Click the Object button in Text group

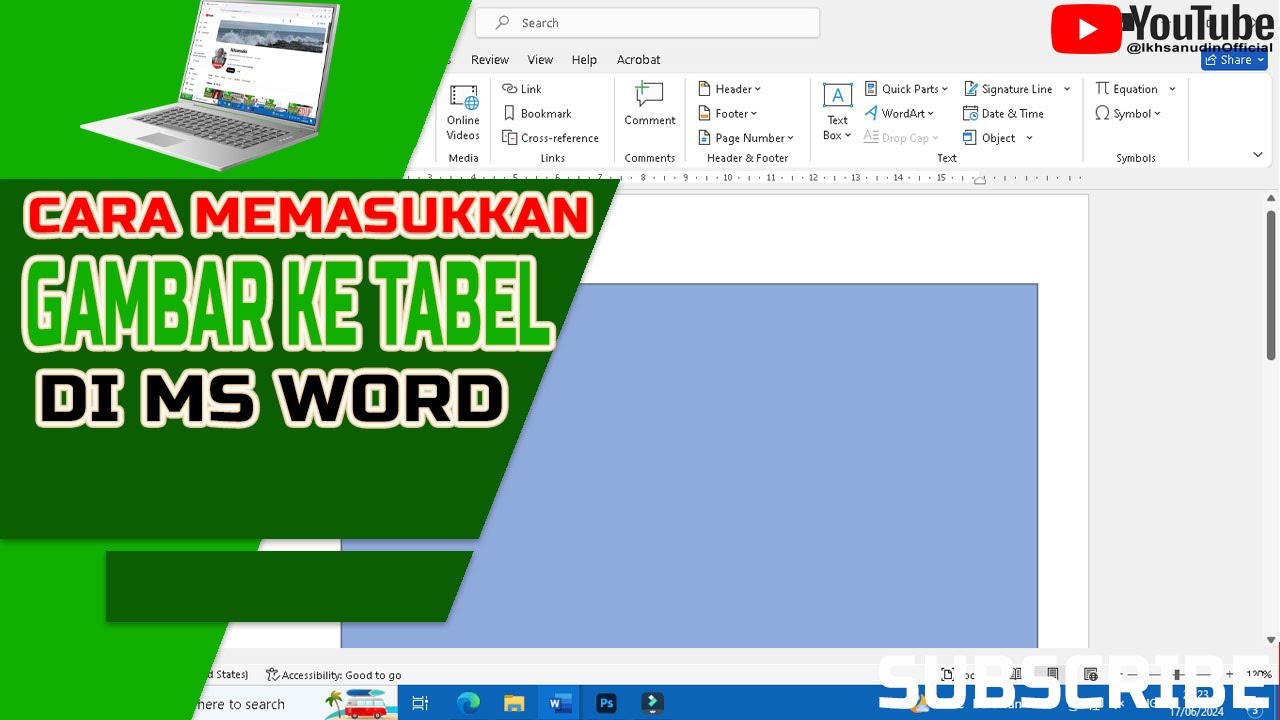990,138
